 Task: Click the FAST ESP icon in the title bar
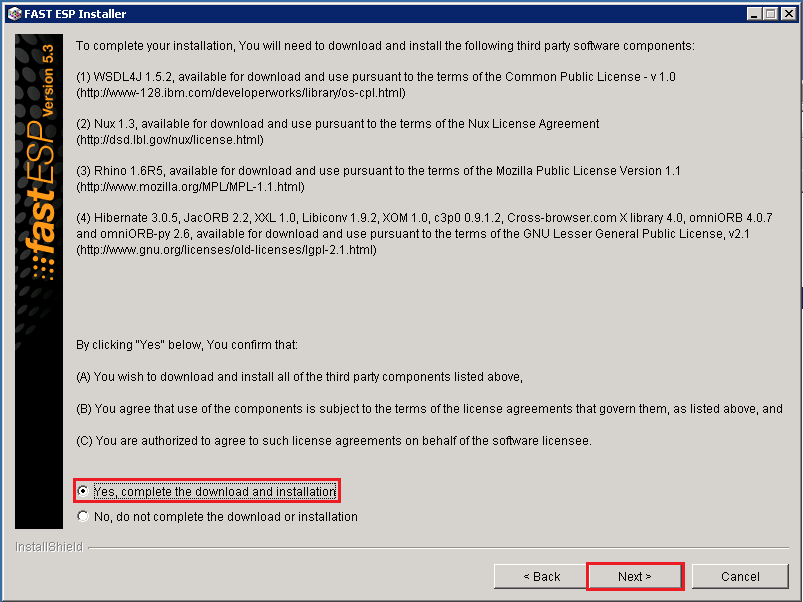pyautogui.click(x=10, y=13)
